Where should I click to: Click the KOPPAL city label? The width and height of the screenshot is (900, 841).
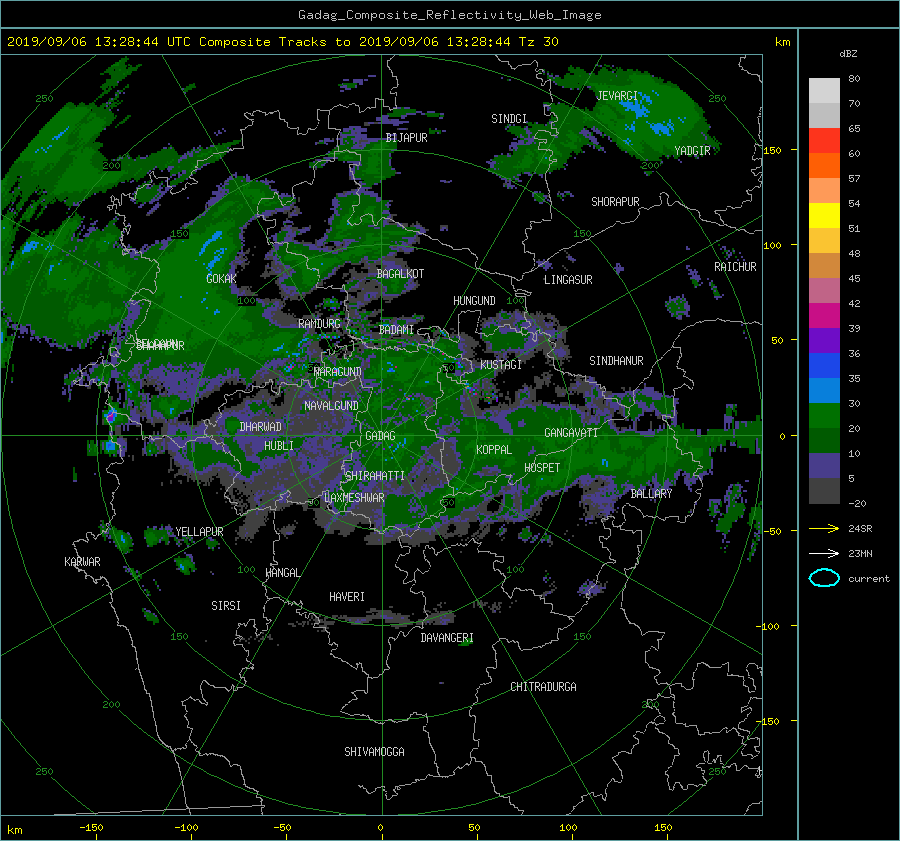click(x=494, y=449)
